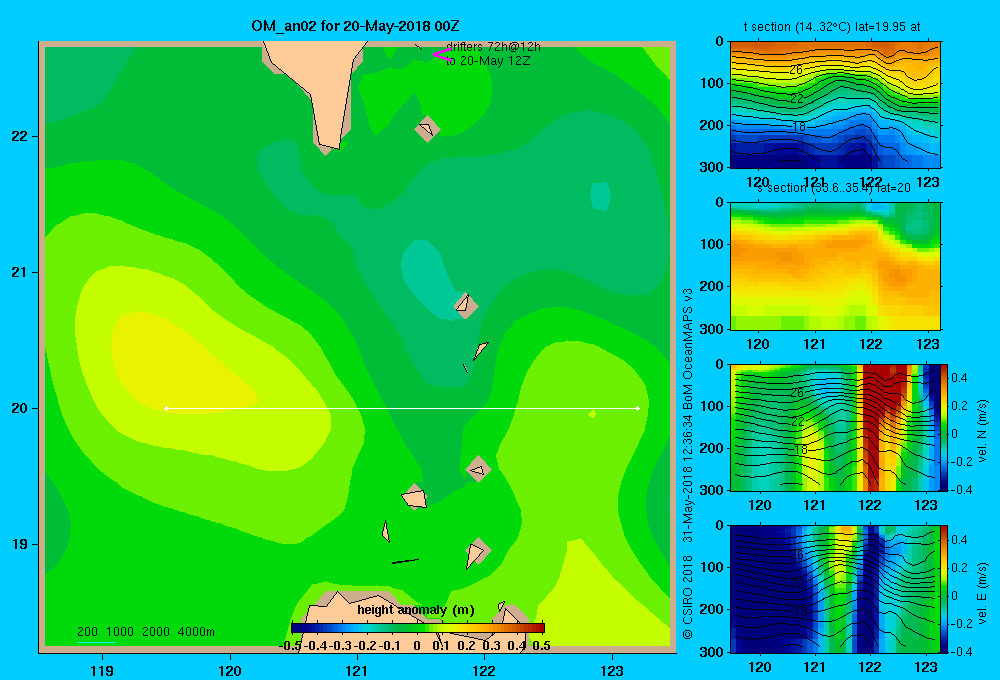The height and width of the screenshot is (680, 1000).
Task: Click contour label 22 in the temperature section
Action: 797,98
